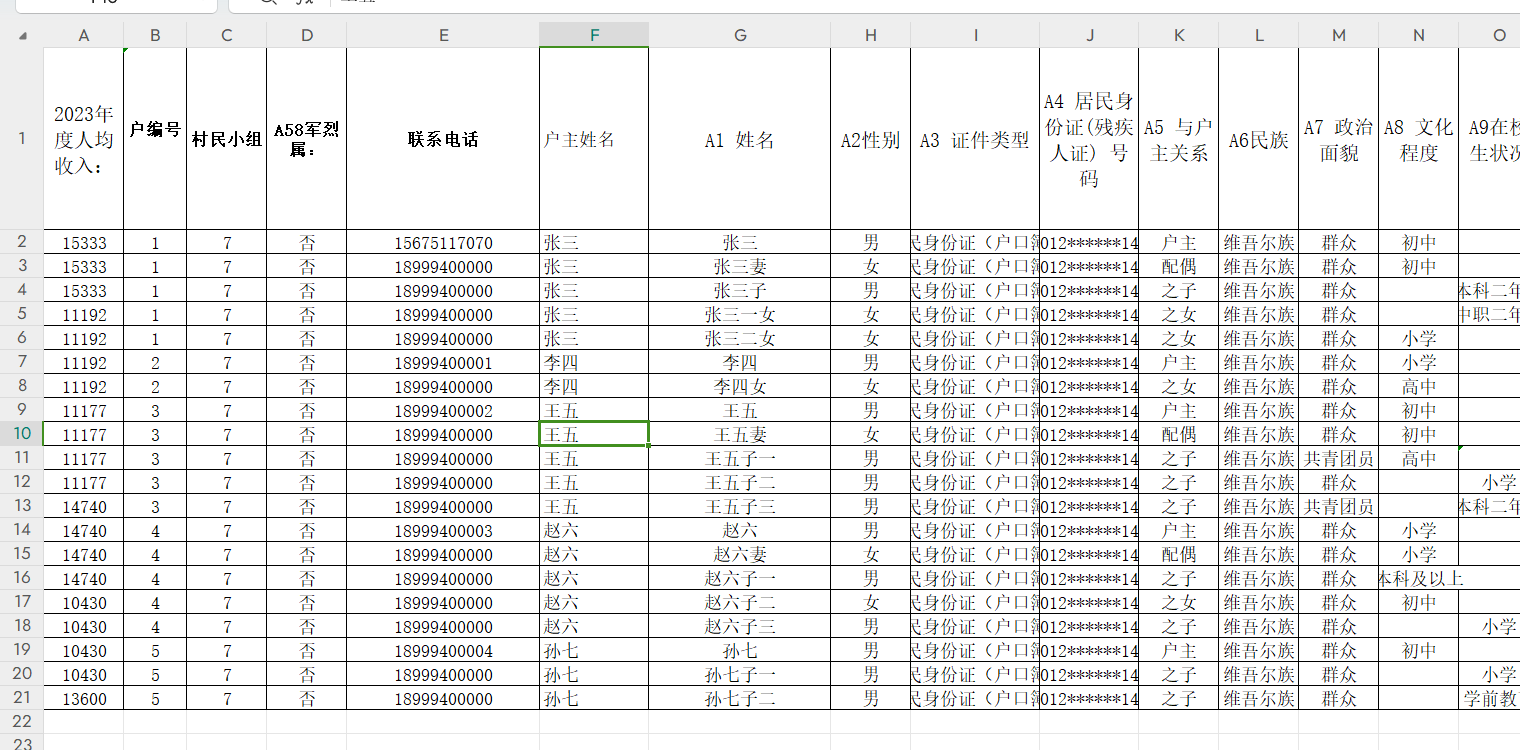Select name cell '孙七子二'
Screen dimensions: 1520x750
point(740,698)
